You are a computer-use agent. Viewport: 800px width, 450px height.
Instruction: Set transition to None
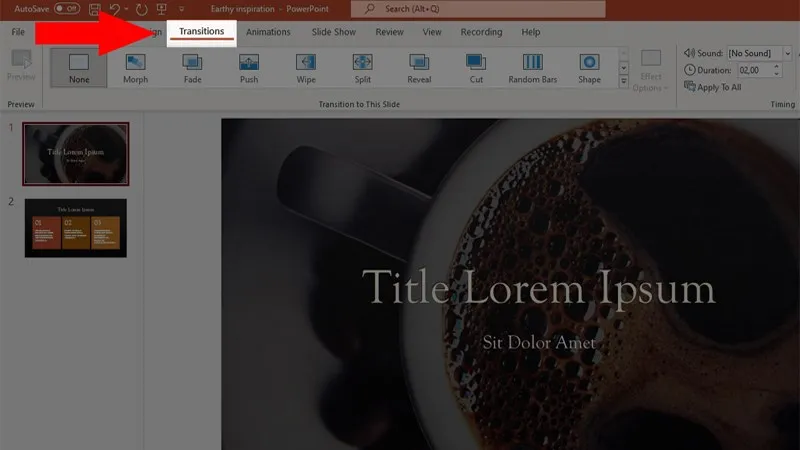pos(78,67)
